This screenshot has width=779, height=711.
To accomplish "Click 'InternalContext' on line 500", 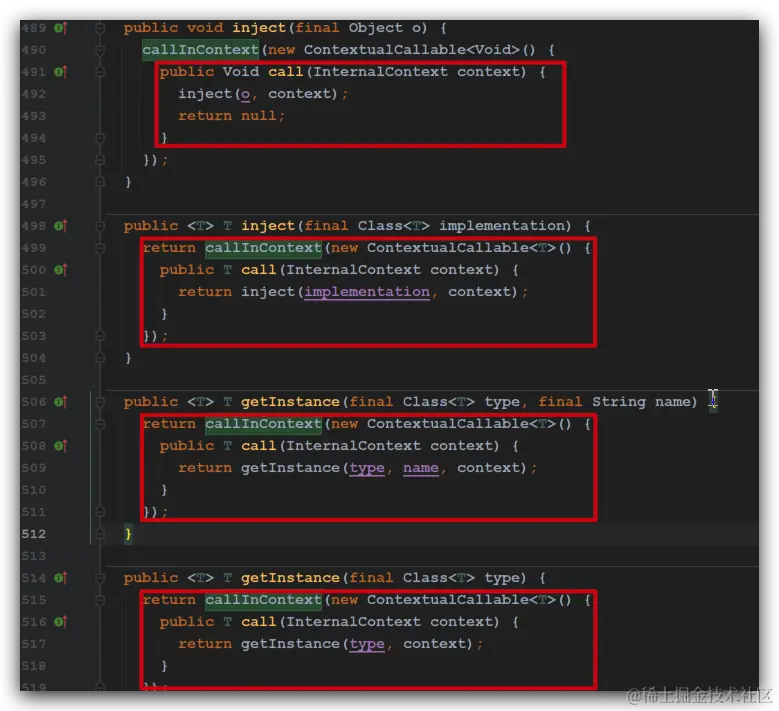I will click(353, 270).
